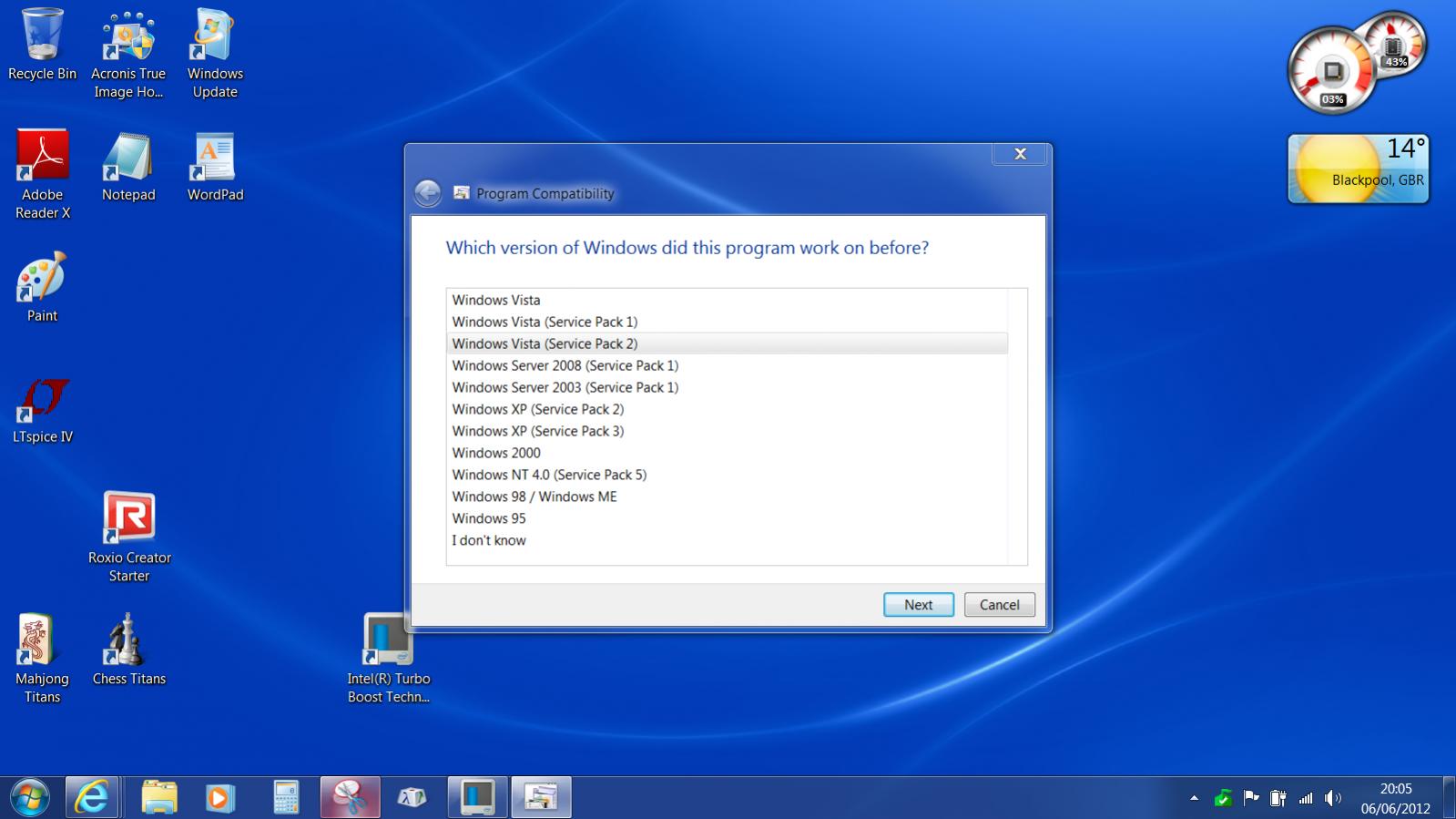Image resolution: width=1456 pixels, height=819 pixels.
Task: Click the green tray icon beside Action Center flag
Action: tap(1223, 798)
